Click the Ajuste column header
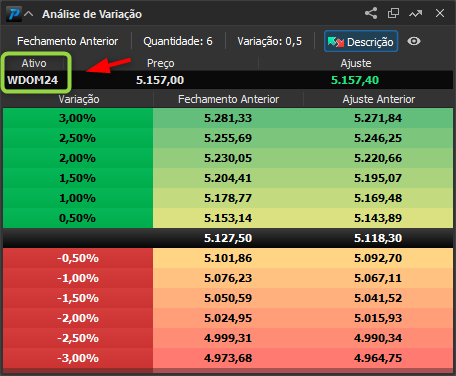The width and height of the screenshot is (456, 376). click(356, 63)
